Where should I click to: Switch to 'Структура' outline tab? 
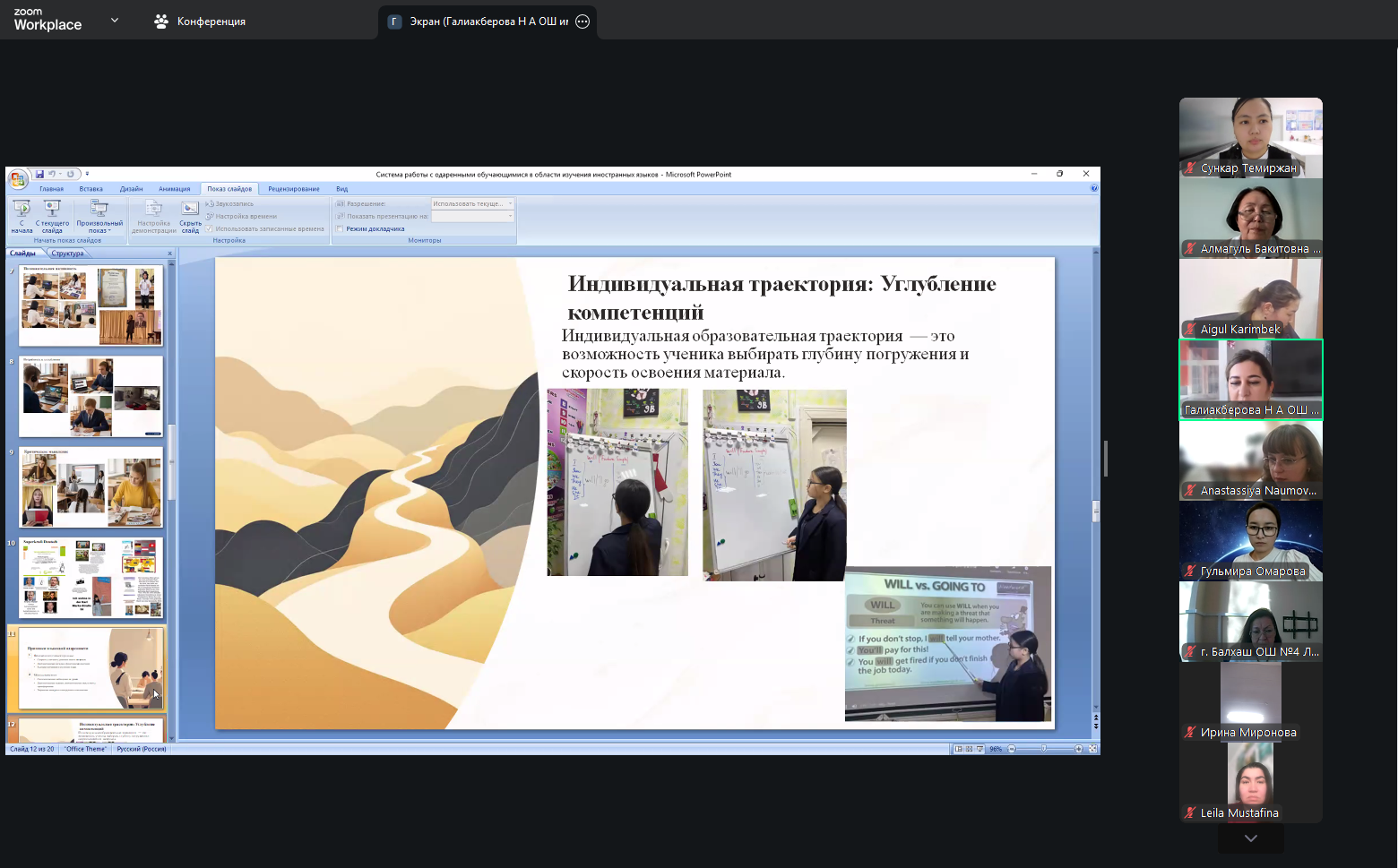(67, 254)
